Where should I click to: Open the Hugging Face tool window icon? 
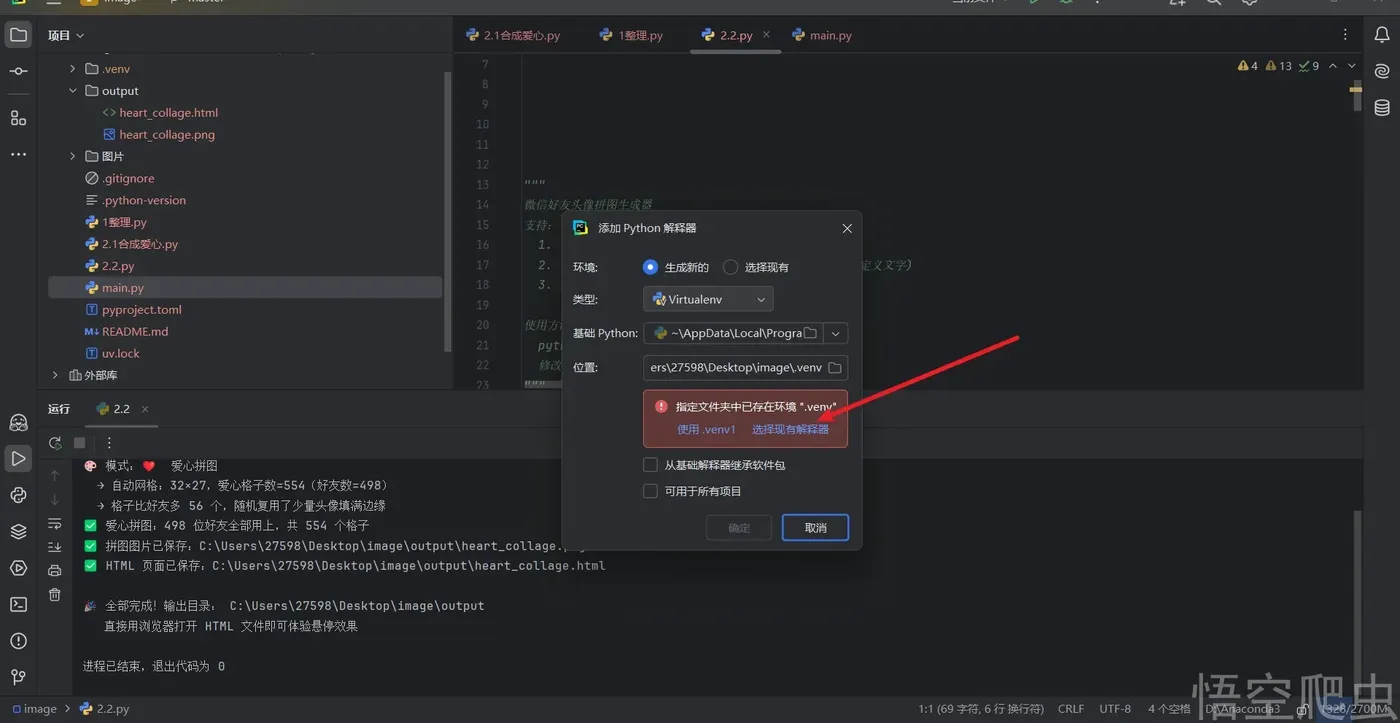pyautogui.click(x=18, y=422)
